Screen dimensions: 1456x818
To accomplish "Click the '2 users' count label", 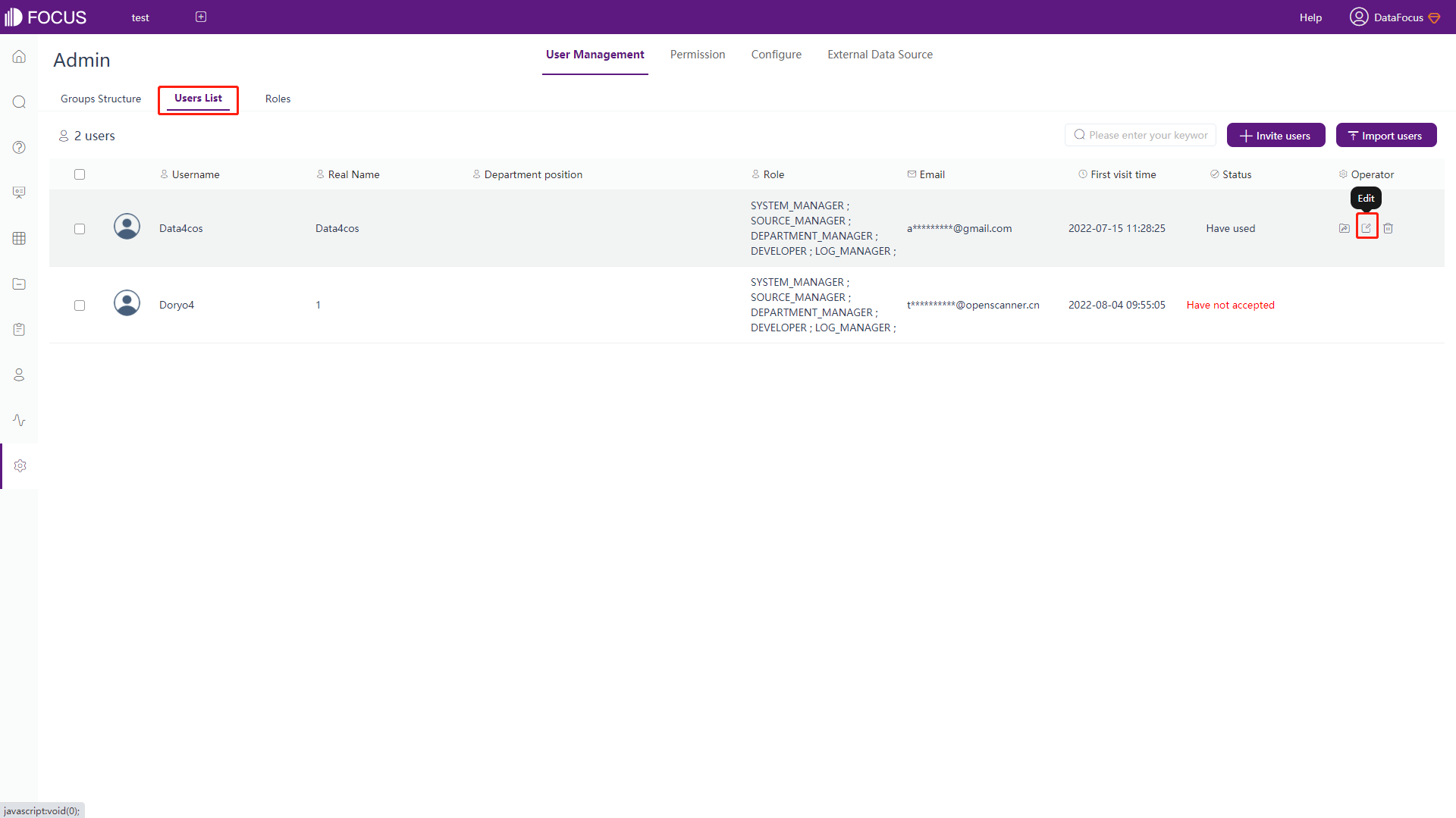I will (x=94, y=136).
